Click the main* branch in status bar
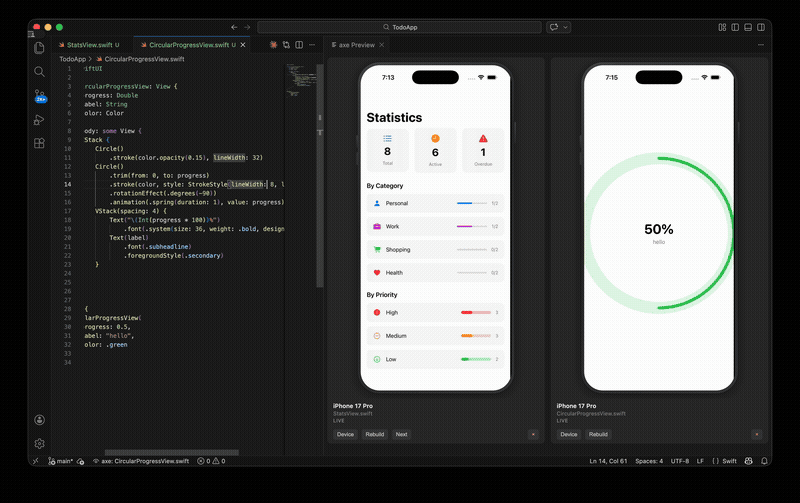 61,461
